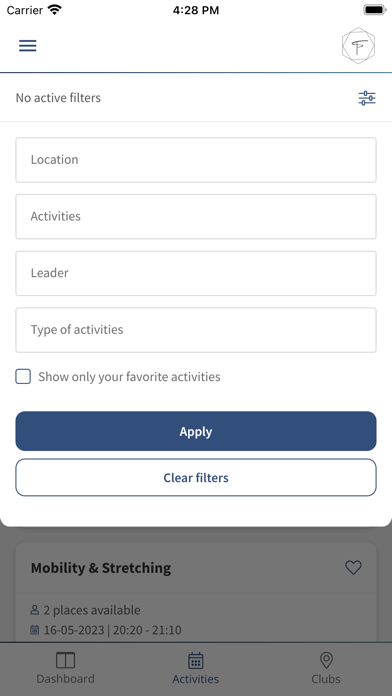
Task: Switch to the Dashboard tab
Action: click(x=65, y=668)
